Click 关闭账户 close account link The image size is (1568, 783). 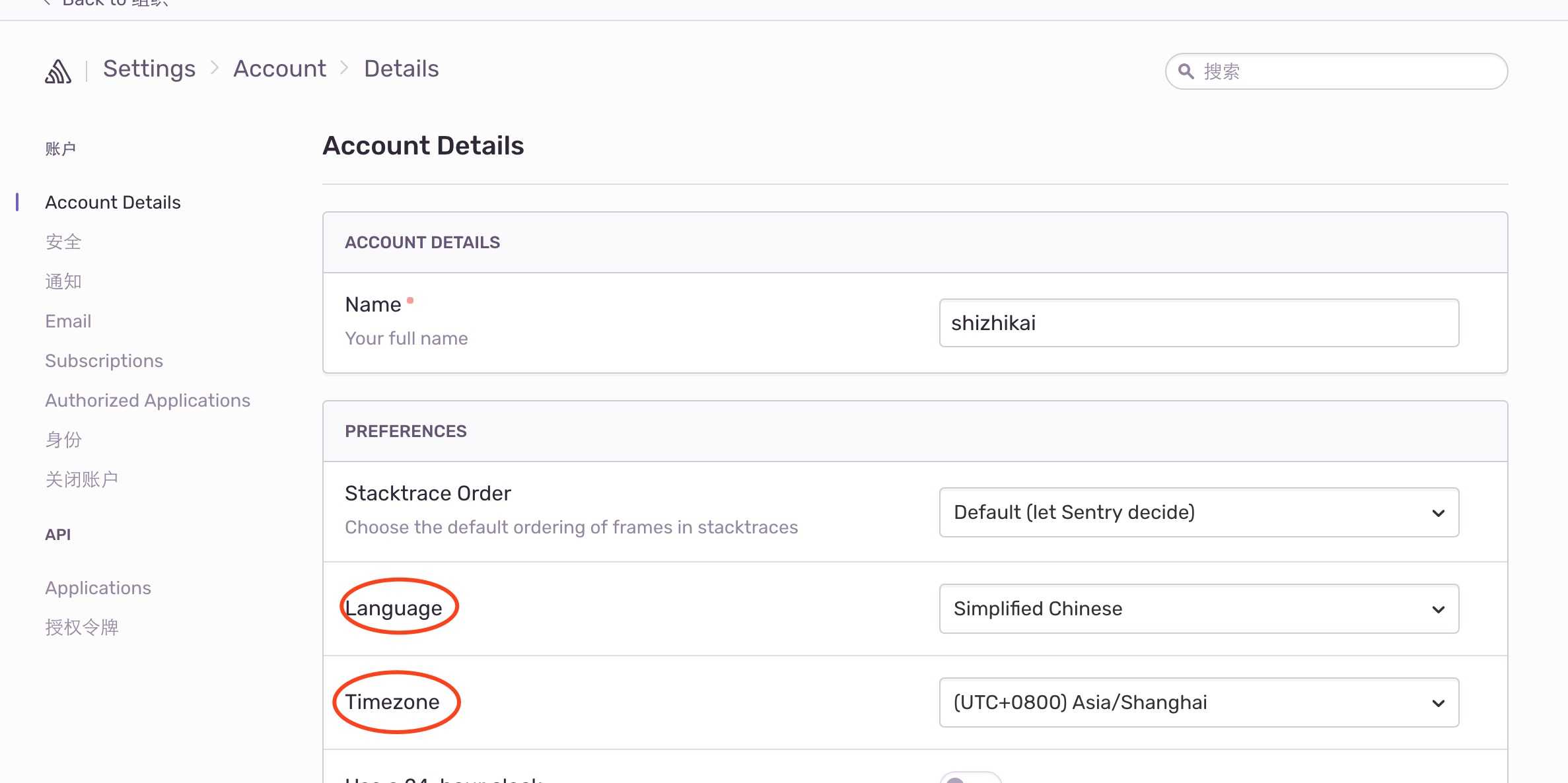pyautogui.click(x=82, y=479)
